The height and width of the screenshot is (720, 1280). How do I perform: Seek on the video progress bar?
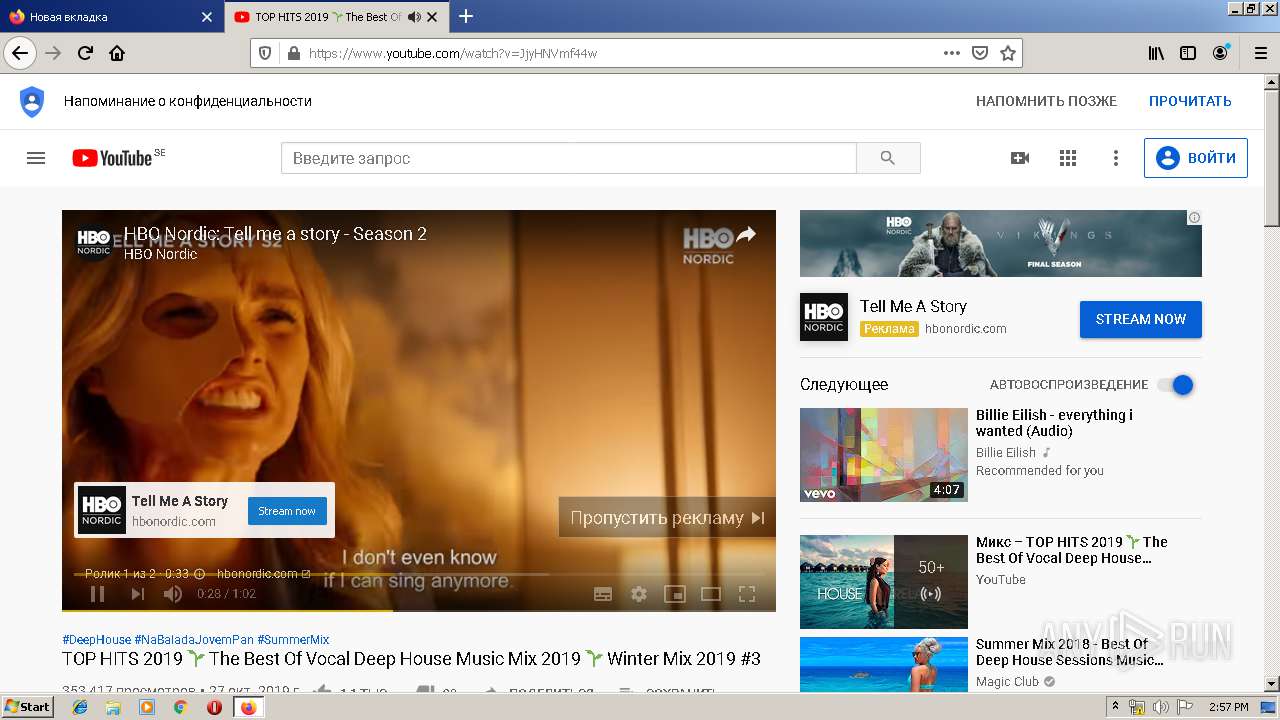pos(419,610)
